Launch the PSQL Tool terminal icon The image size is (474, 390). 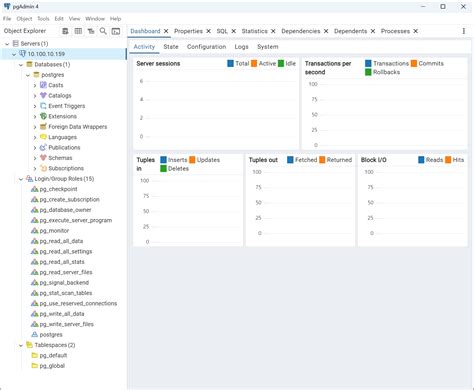(116, 31)
